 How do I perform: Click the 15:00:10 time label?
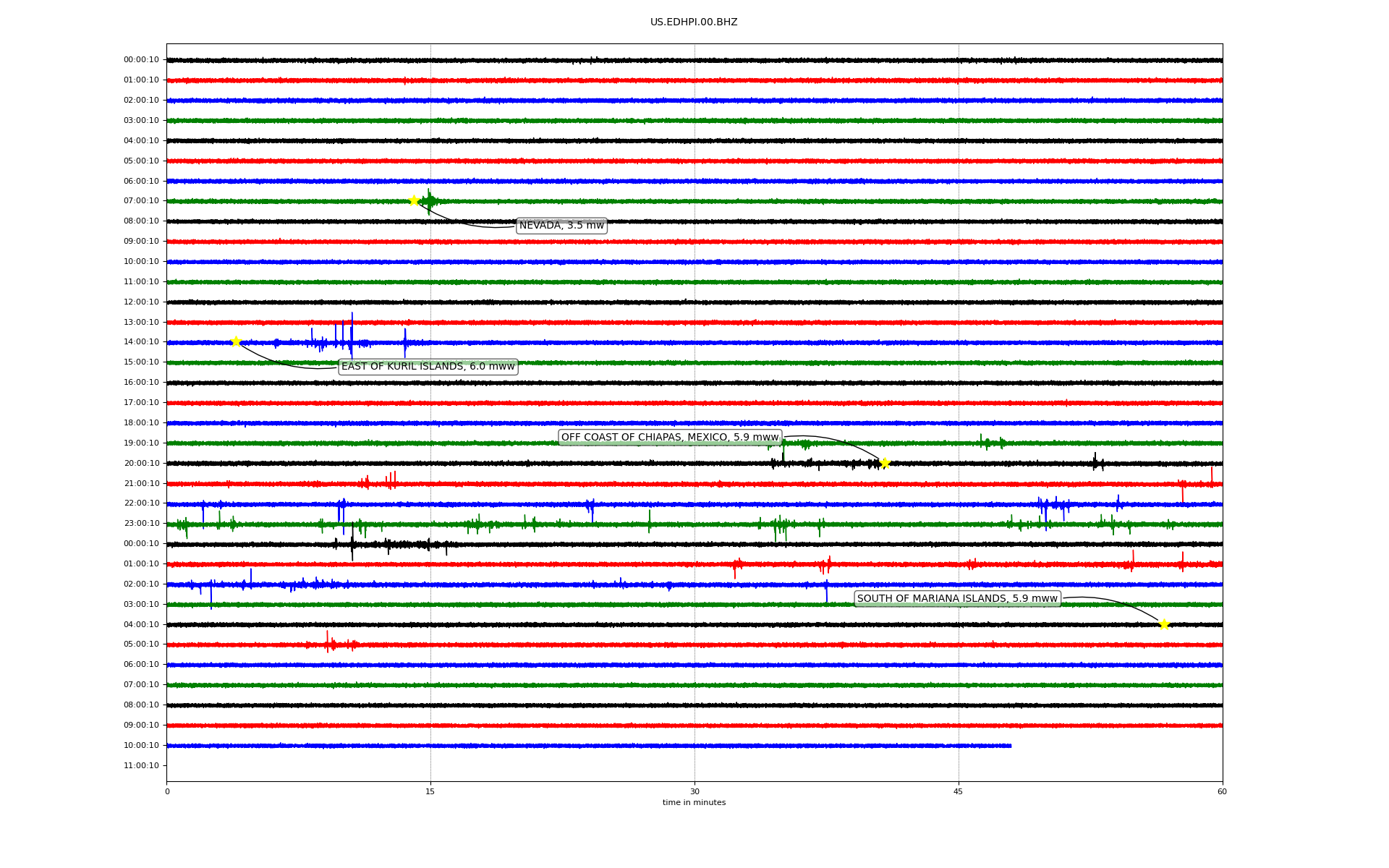coord(141,362)
